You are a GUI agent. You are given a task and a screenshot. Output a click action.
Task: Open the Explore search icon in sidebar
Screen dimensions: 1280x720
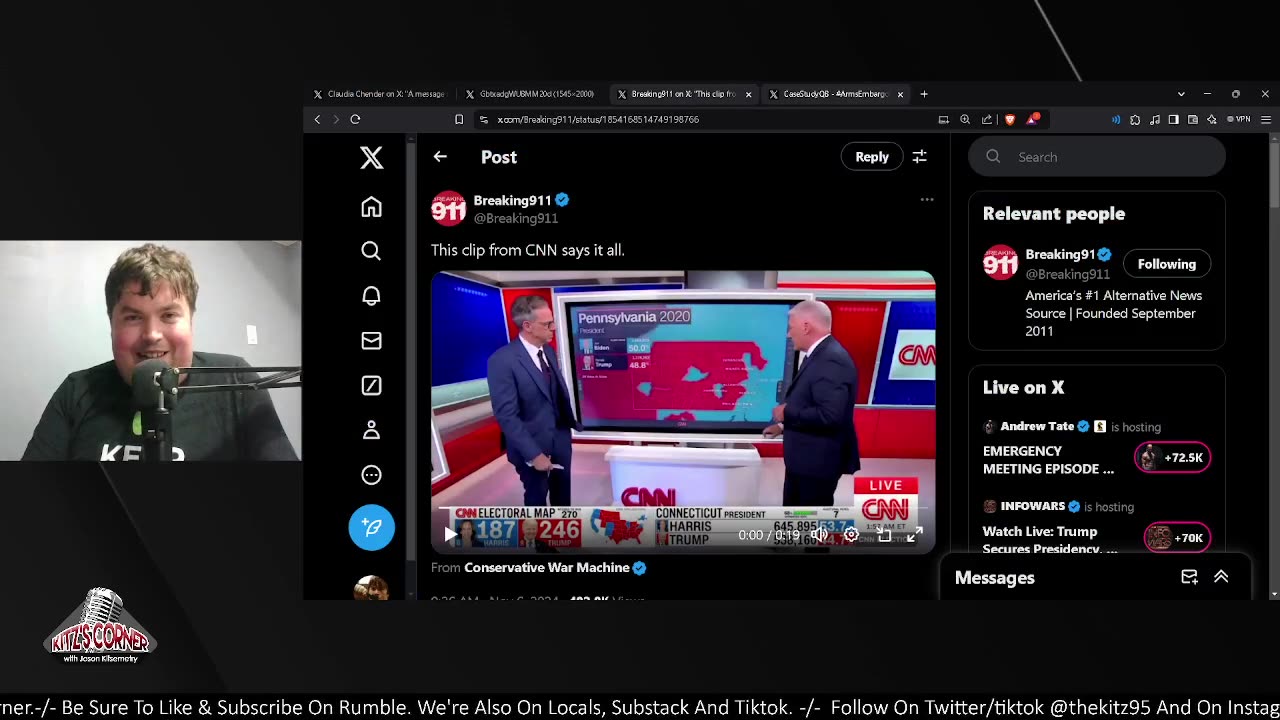point(371,251)
